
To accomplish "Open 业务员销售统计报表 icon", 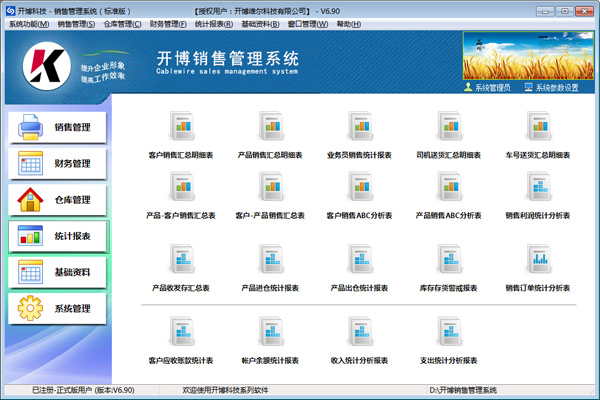I will 360,126.
